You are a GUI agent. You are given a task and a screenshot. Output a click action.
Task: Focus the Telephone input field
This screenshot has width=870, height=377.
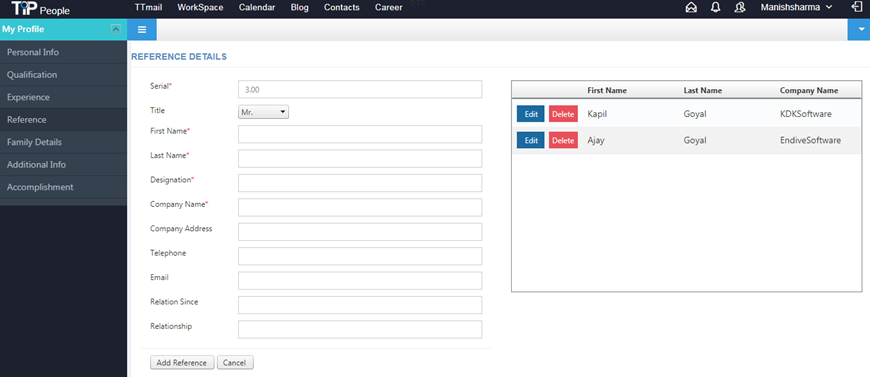tap(360, 257)
